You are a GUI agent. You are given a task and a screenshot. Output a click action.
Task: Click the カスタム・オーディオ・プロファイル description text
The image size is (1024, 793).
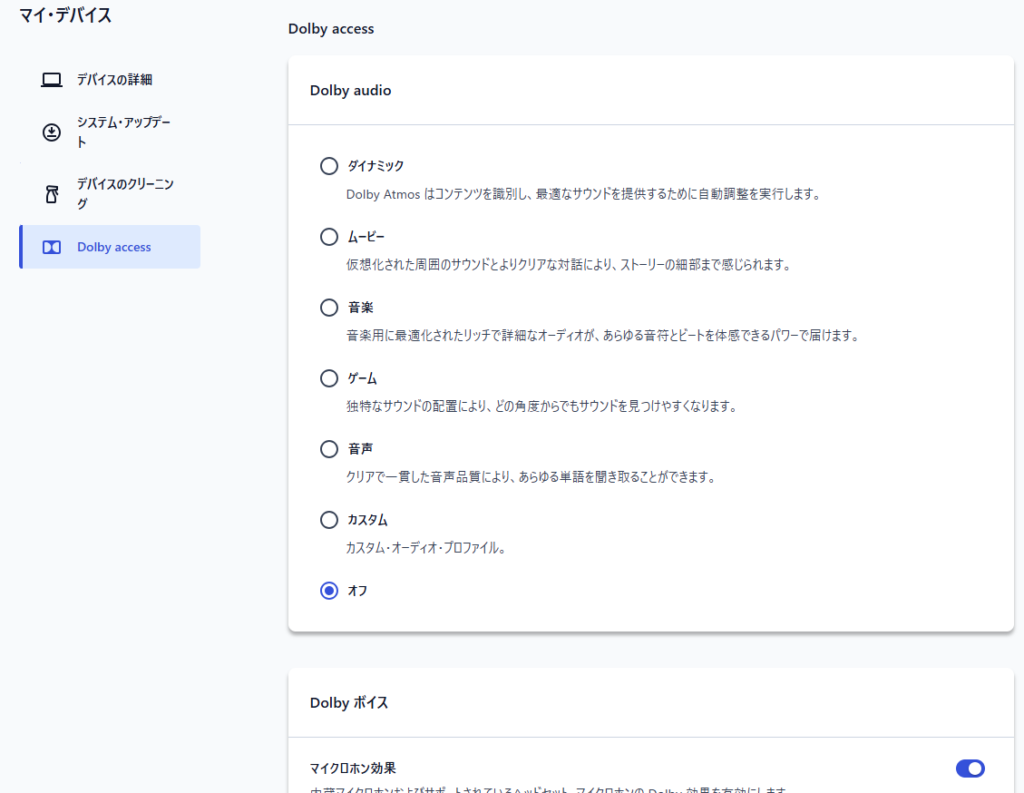click(x=425, y=548)
